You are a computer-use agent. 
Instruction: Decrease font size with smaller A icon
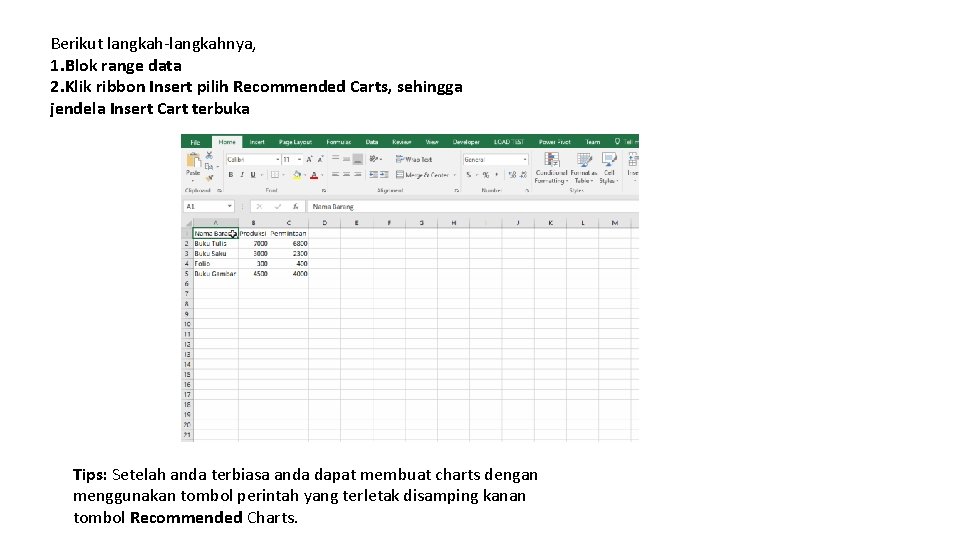pos(321,159)
